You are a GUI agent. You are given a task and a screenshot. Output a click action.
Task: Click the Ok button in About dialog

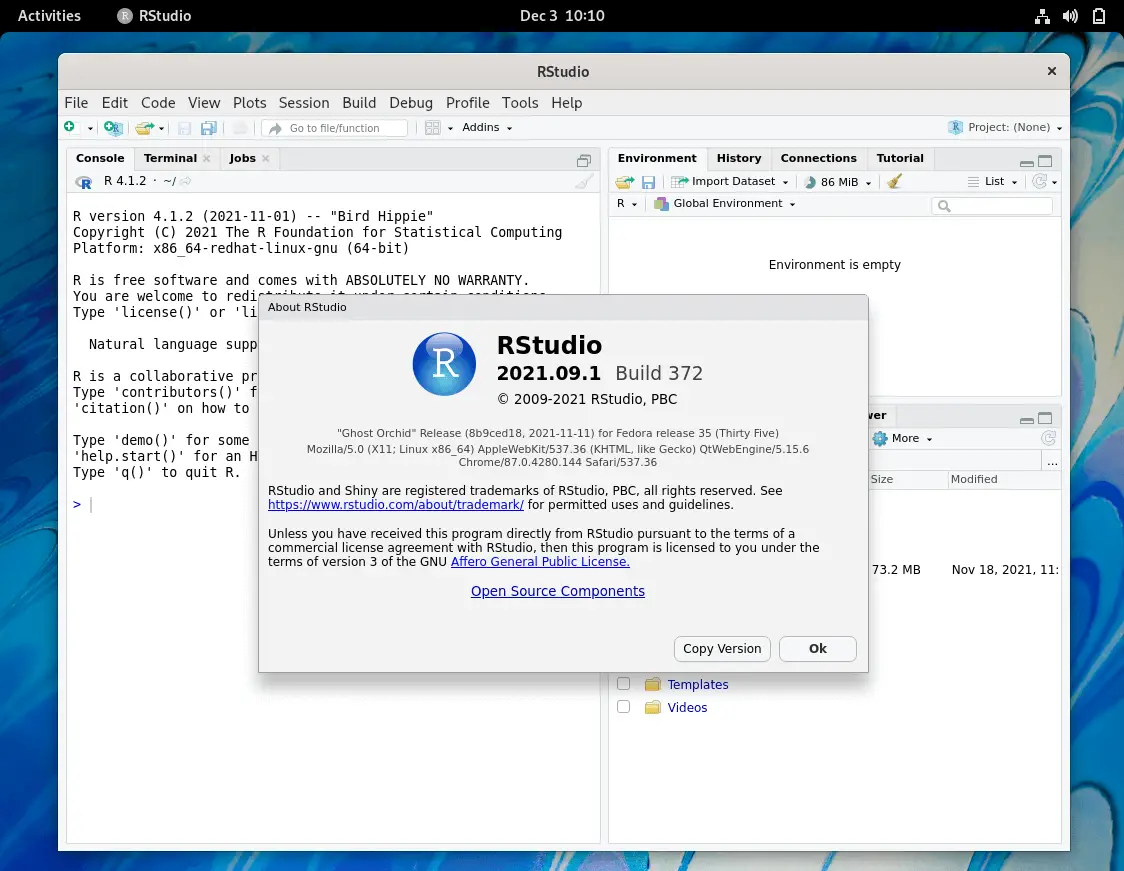click(x=817, y=649)
